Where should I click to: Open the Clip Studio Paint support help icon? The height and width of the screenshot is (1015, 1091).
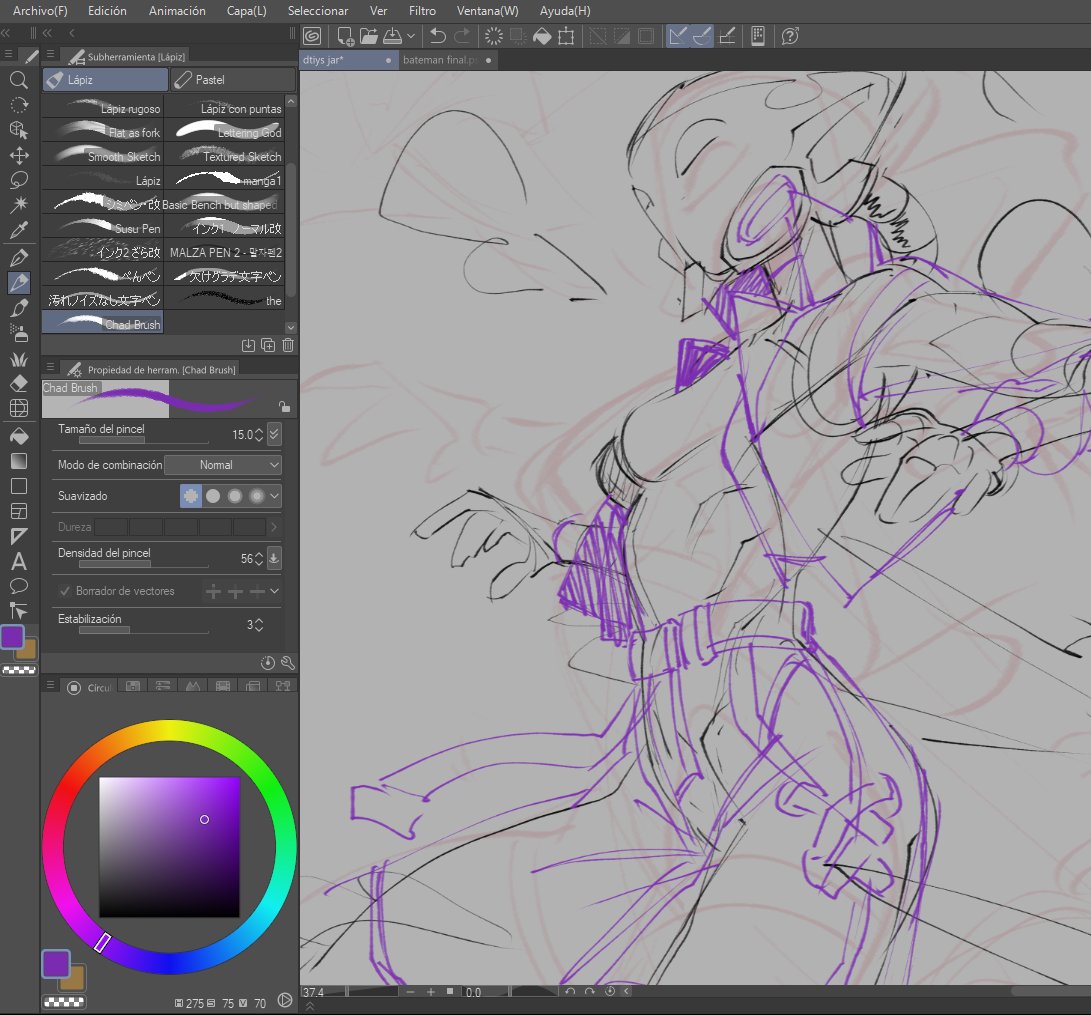(x=790, y=36)
